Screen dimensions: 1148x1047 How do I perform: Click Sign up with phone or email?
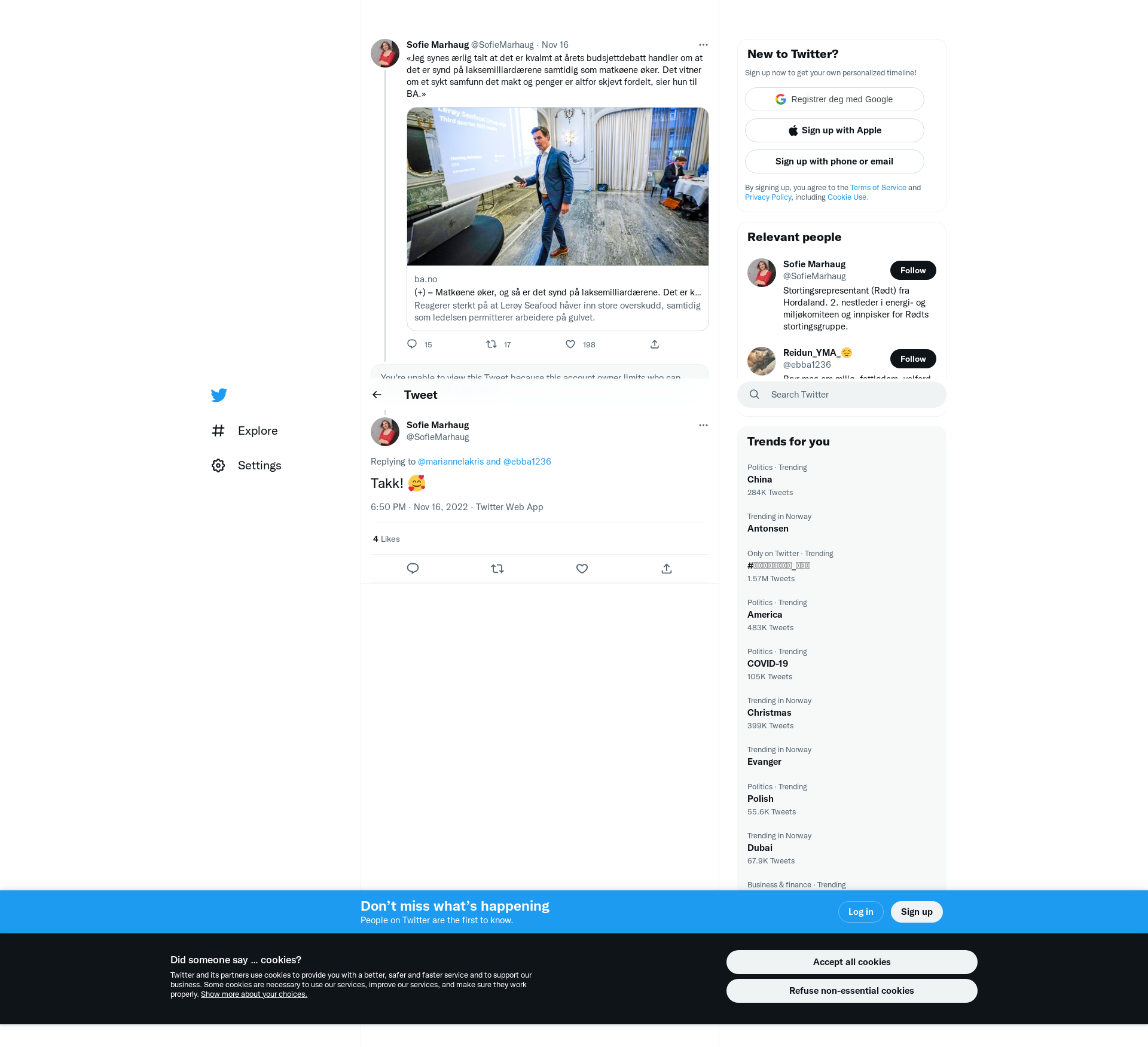pyautogui.click(x=835, y=161)
